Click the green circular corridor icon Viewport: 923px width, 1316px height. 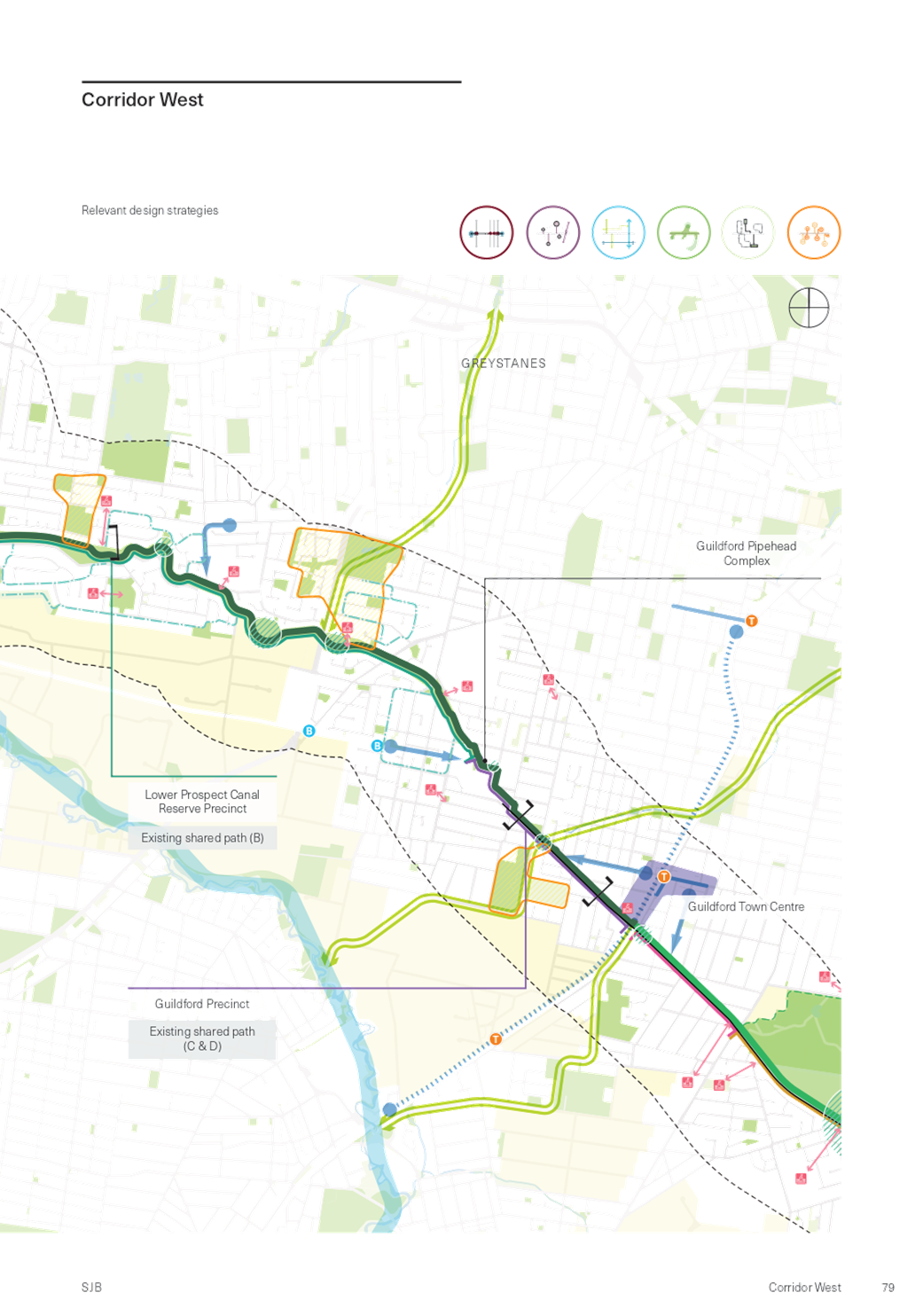tap(684, 232)
